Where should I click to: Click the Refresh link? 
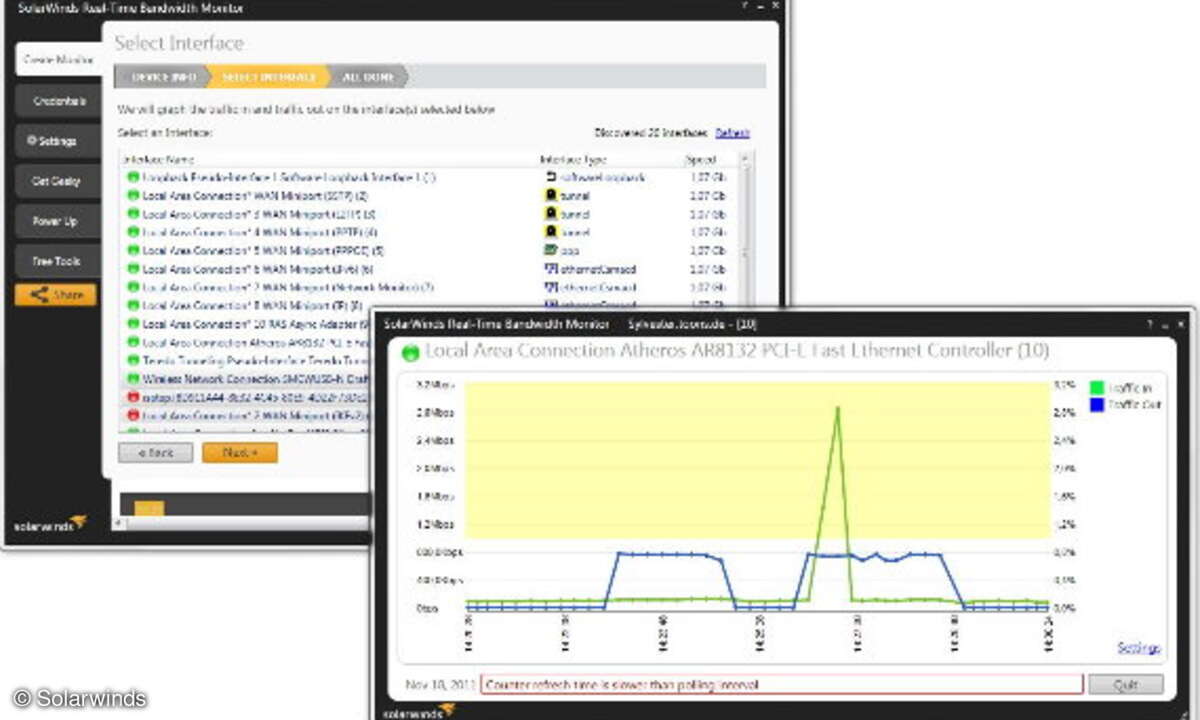point(732,133)
